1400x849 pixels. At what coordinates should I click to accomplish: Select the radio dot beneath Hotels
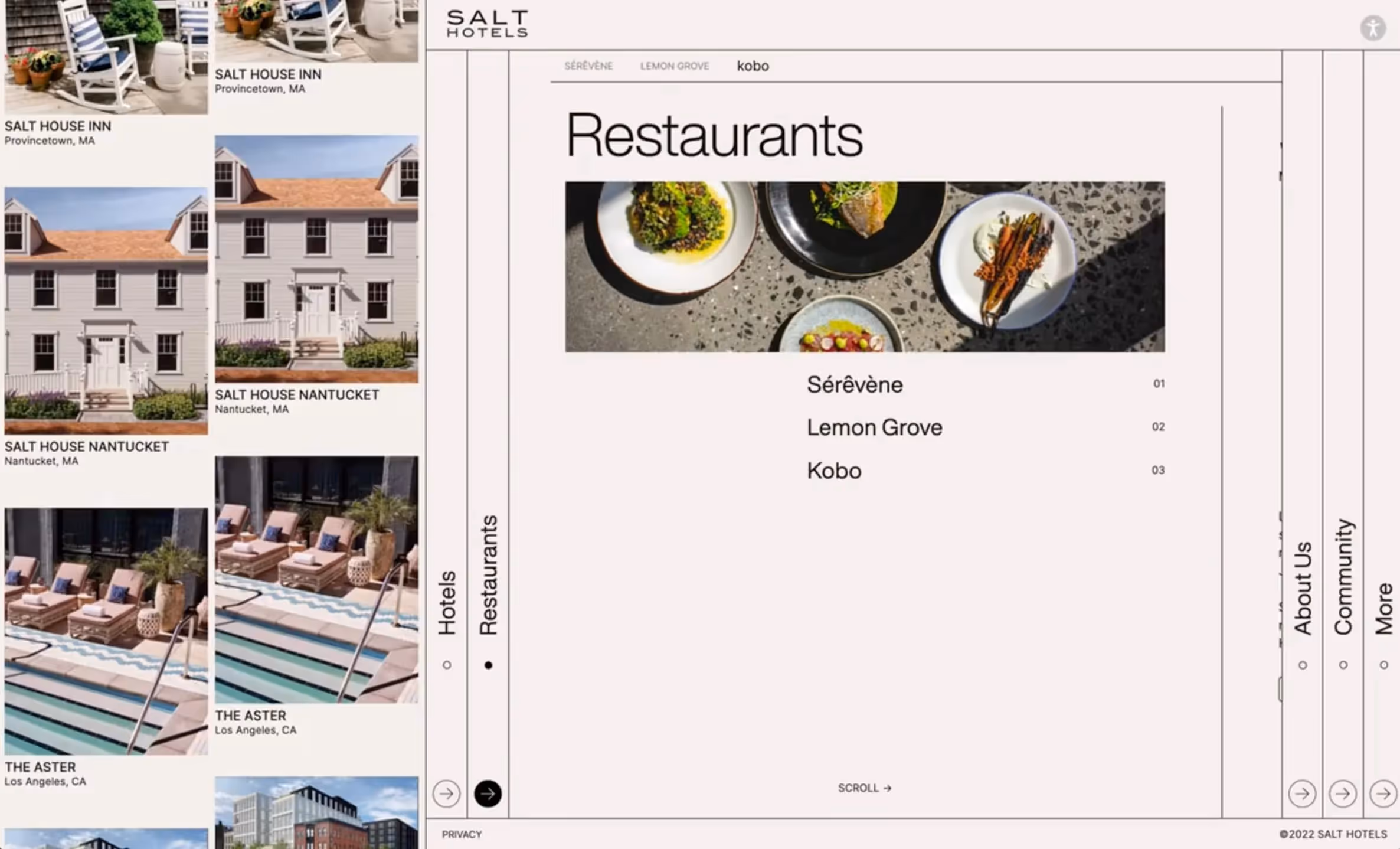tap(447, 665)
